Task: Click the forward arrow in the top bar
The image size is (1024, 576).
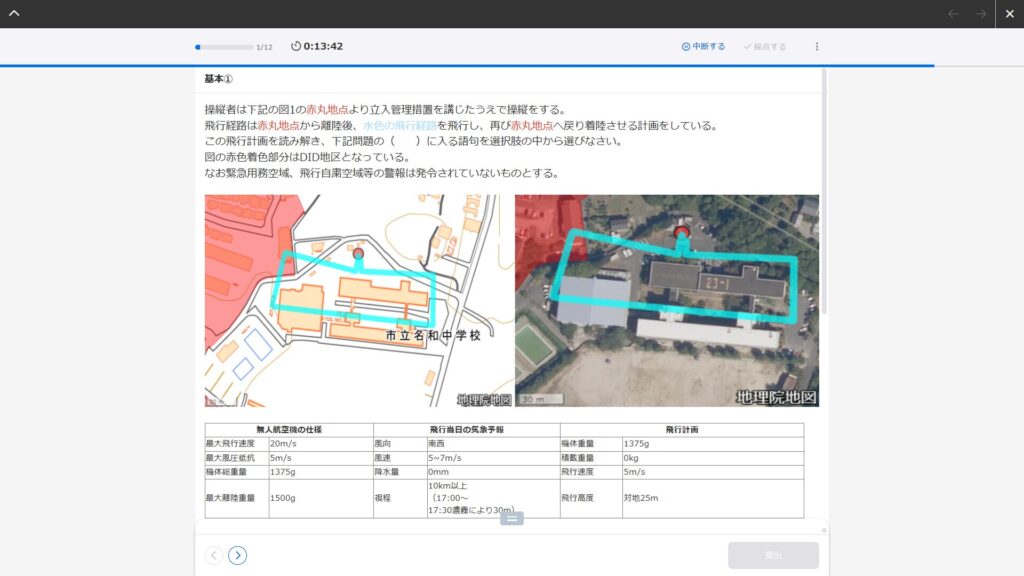Action: [981, 13]
